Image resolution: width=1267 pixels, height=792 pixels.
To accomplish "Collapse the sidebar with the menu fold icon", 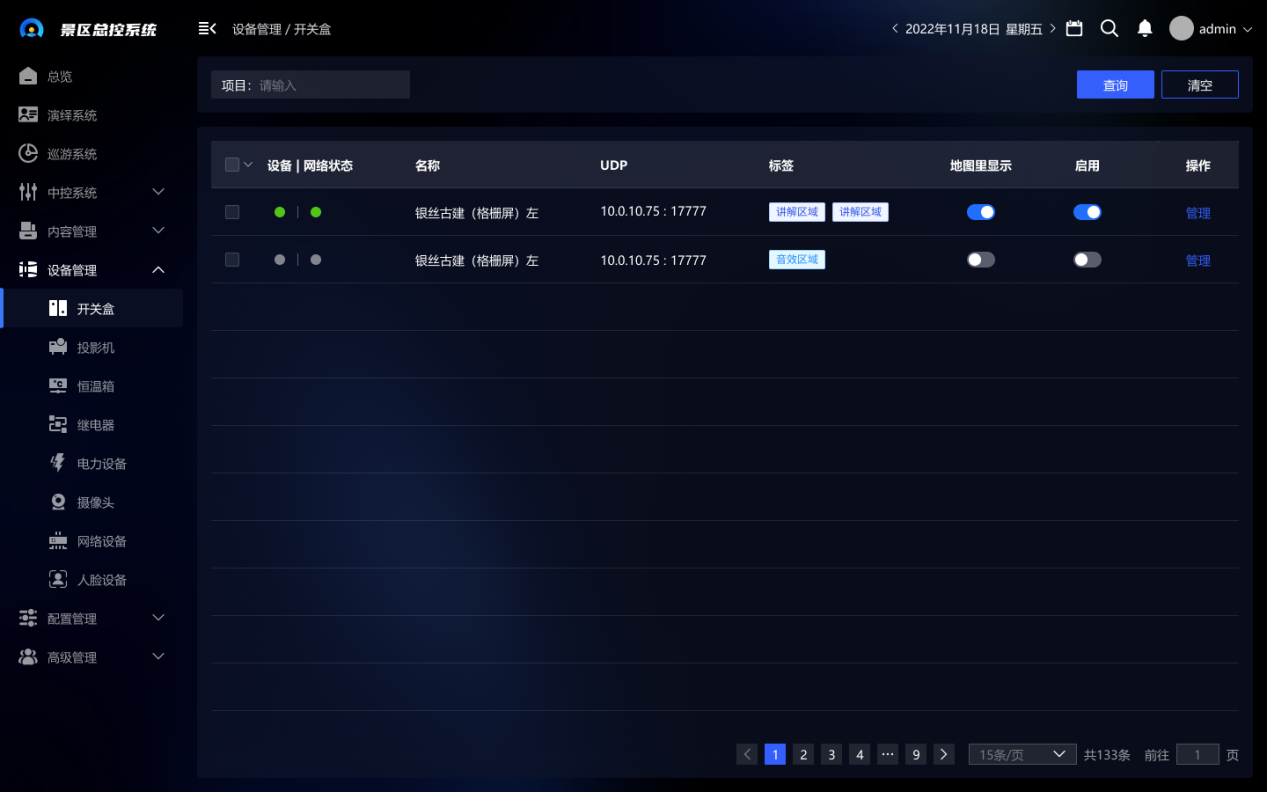I will click(x=207, y=29).
